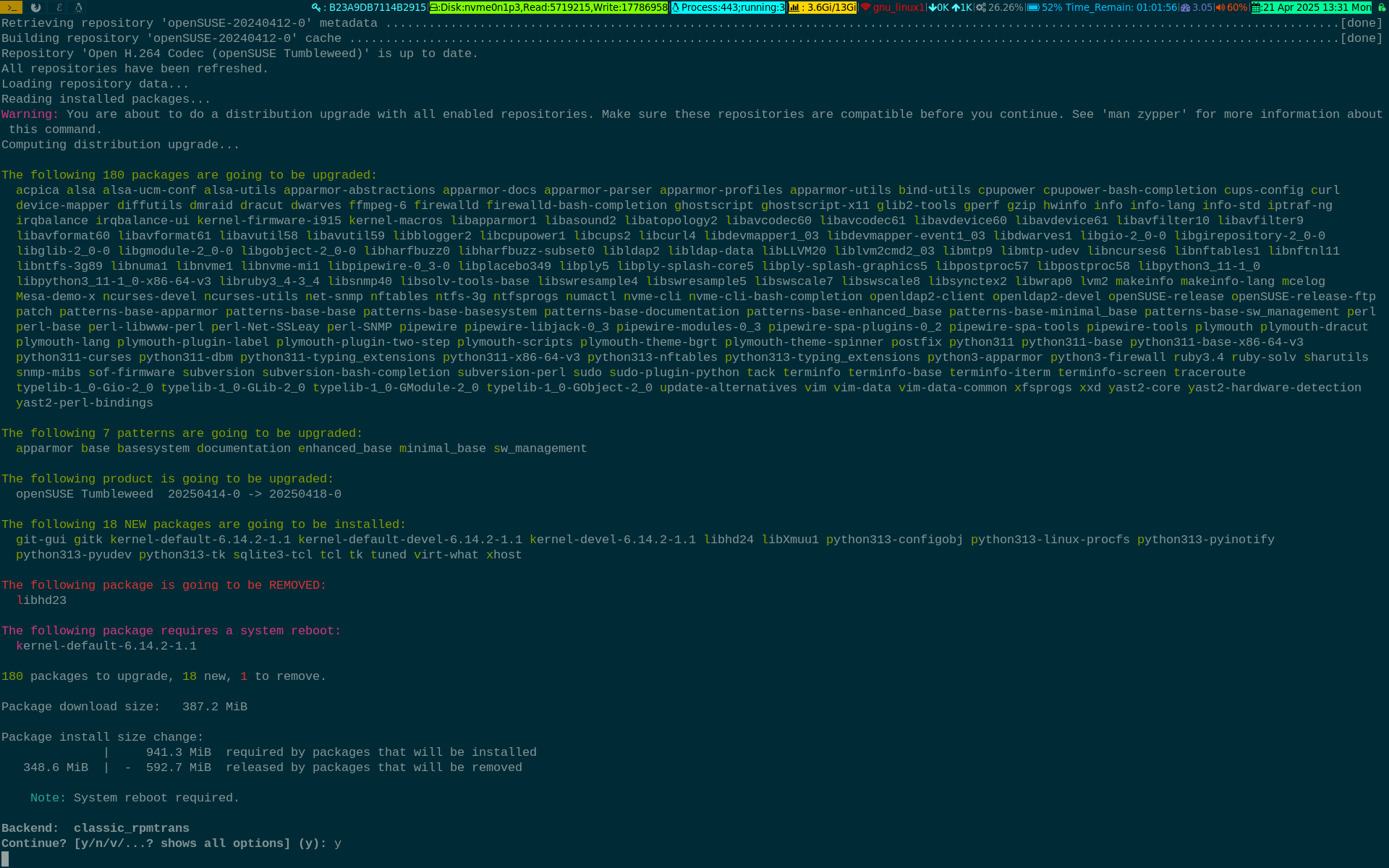The width and height of the screenshot is (1389, 868).
Task: Click the 'Continue? [y/n/v/...]' prompt line
Action: coord(171,843)
